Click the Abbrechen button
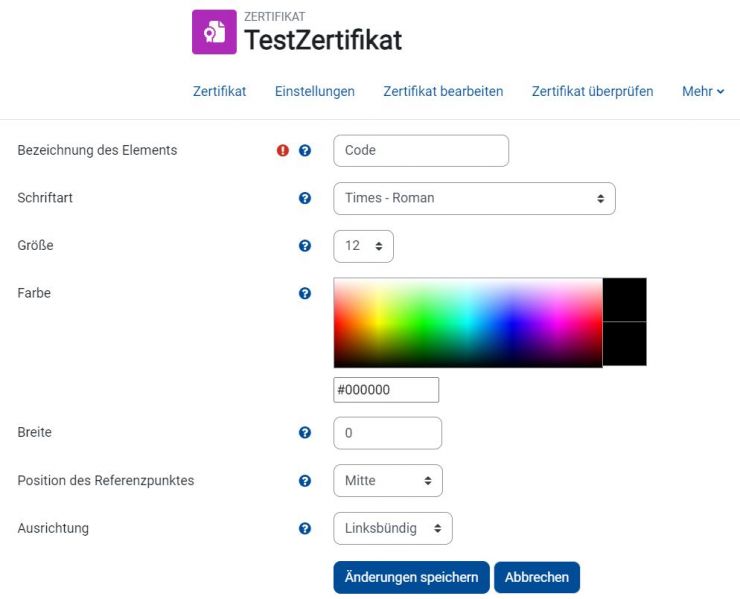The height and width of the screenshot is (599, 740). click(537, 577)
